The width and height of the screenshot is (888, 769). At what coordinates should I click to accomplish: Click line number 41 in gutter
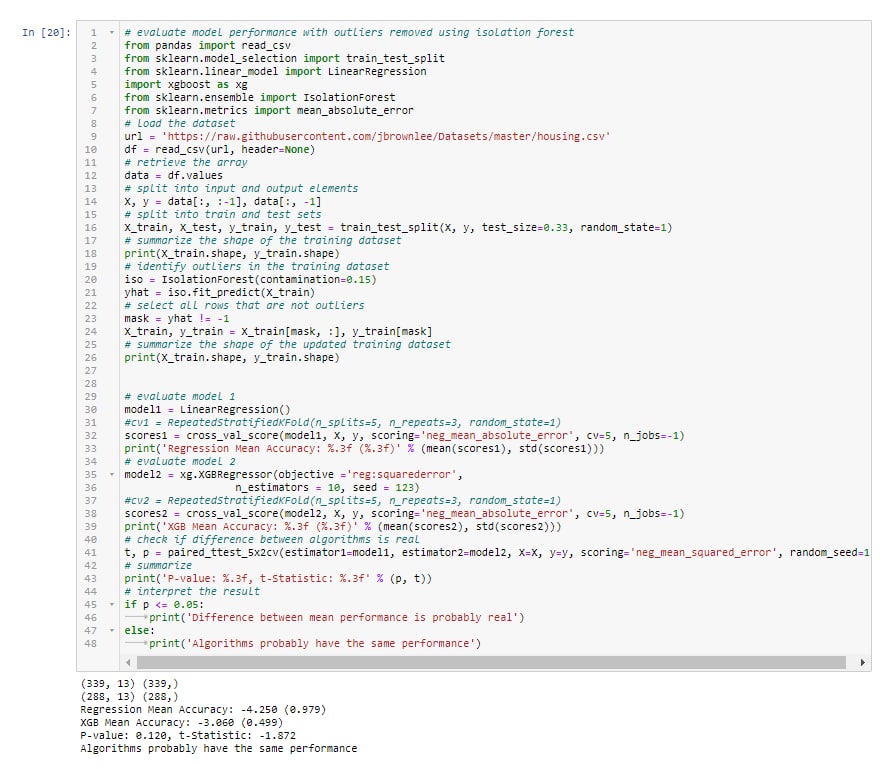click(x=91, y=553)
